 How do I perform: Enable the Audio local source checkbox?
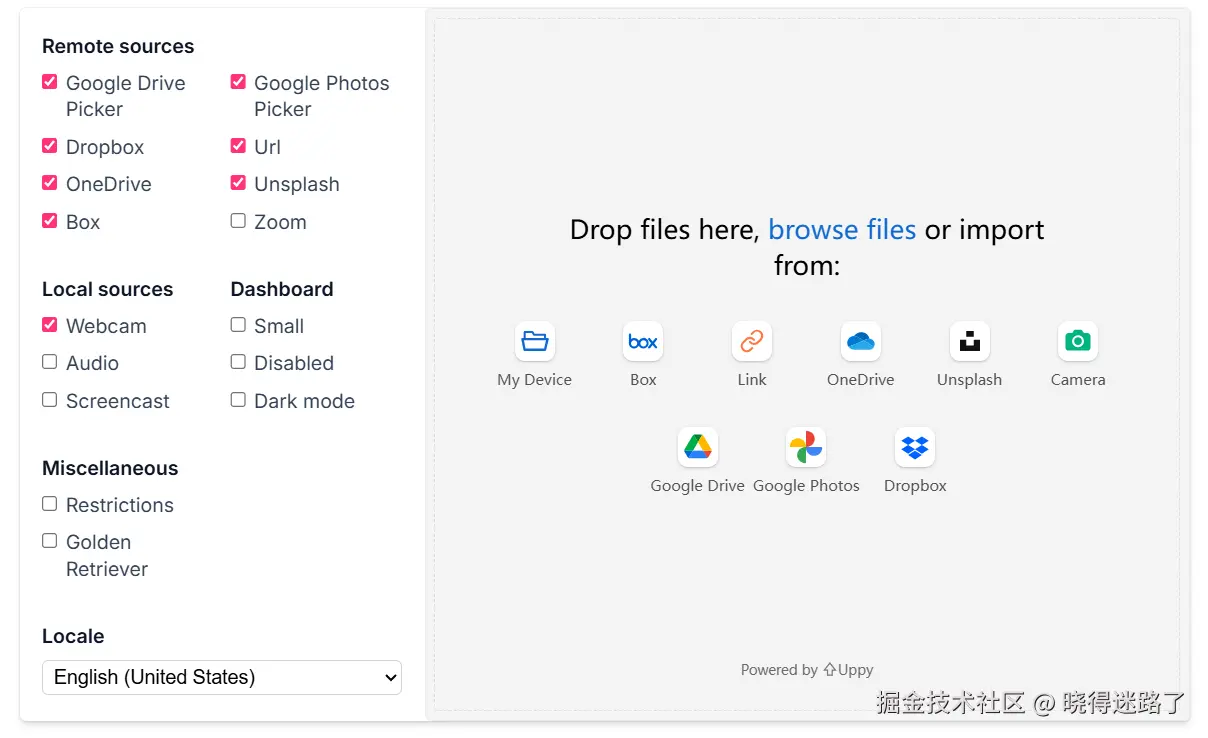tap(49, 362)
